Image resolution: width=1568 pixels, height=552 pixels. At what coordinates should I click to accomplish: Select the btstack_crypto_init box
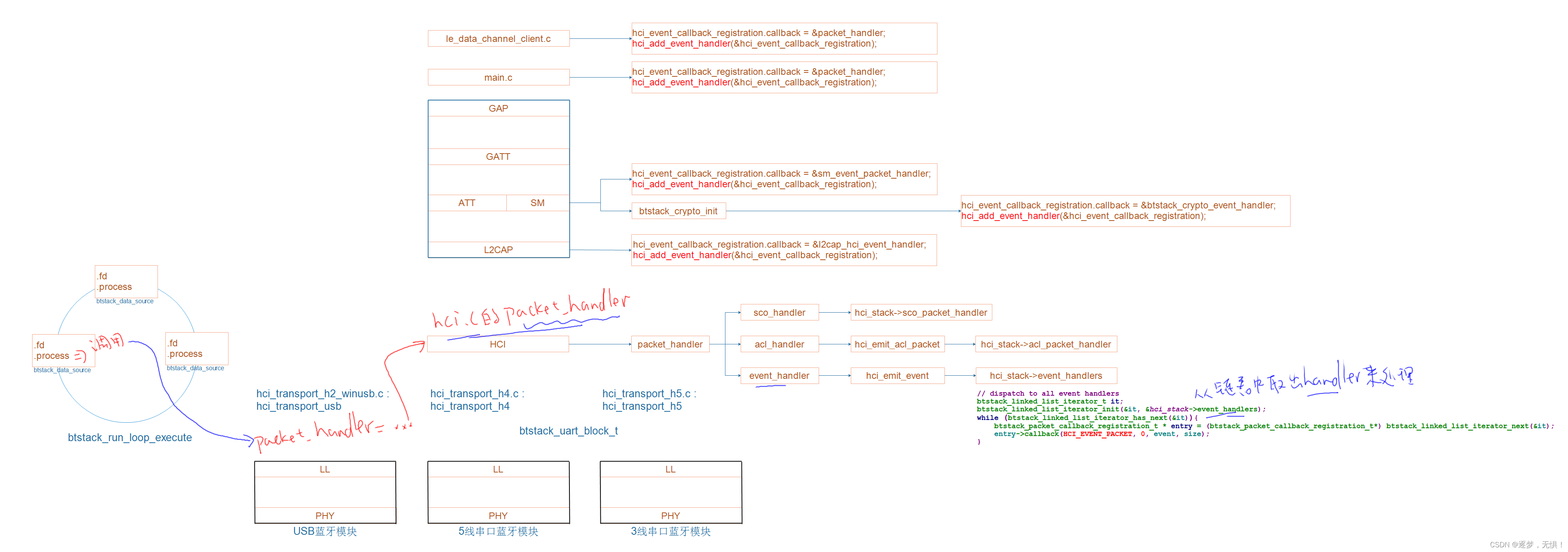(x=679, y=211)
